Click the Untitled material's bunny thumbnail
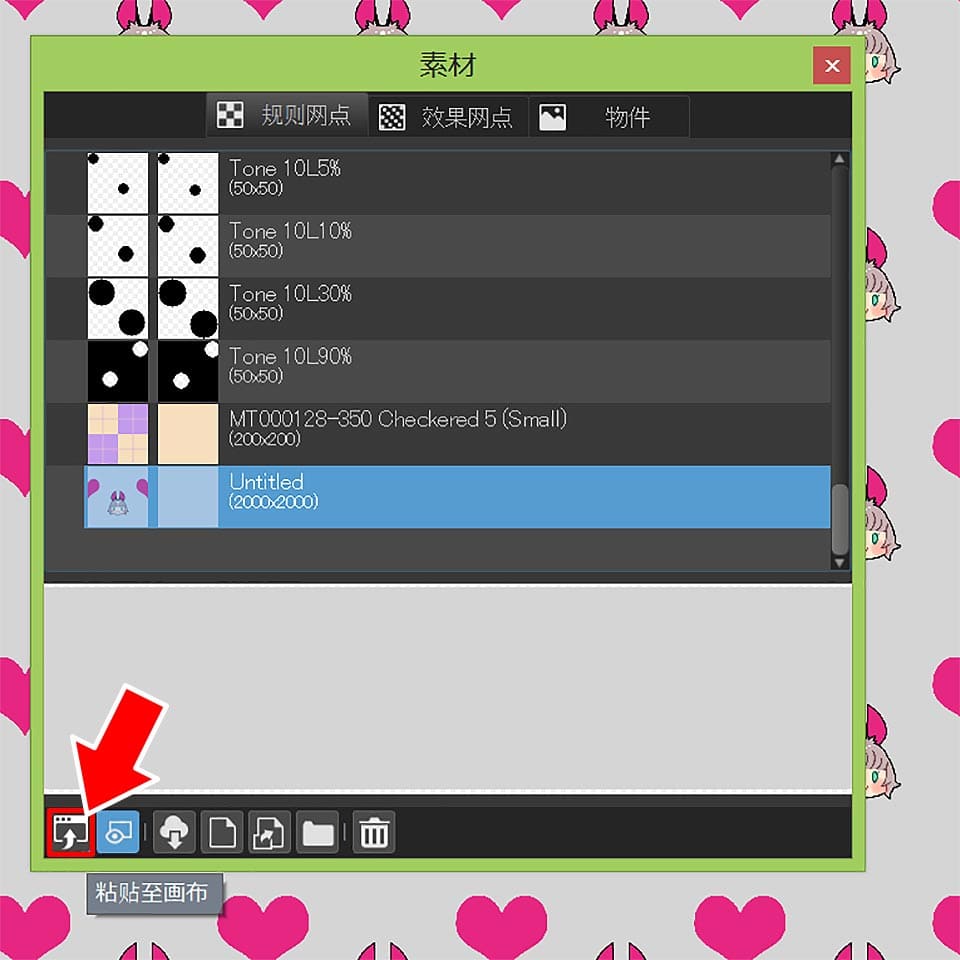 pyautogui.click(x=118, y=497)
